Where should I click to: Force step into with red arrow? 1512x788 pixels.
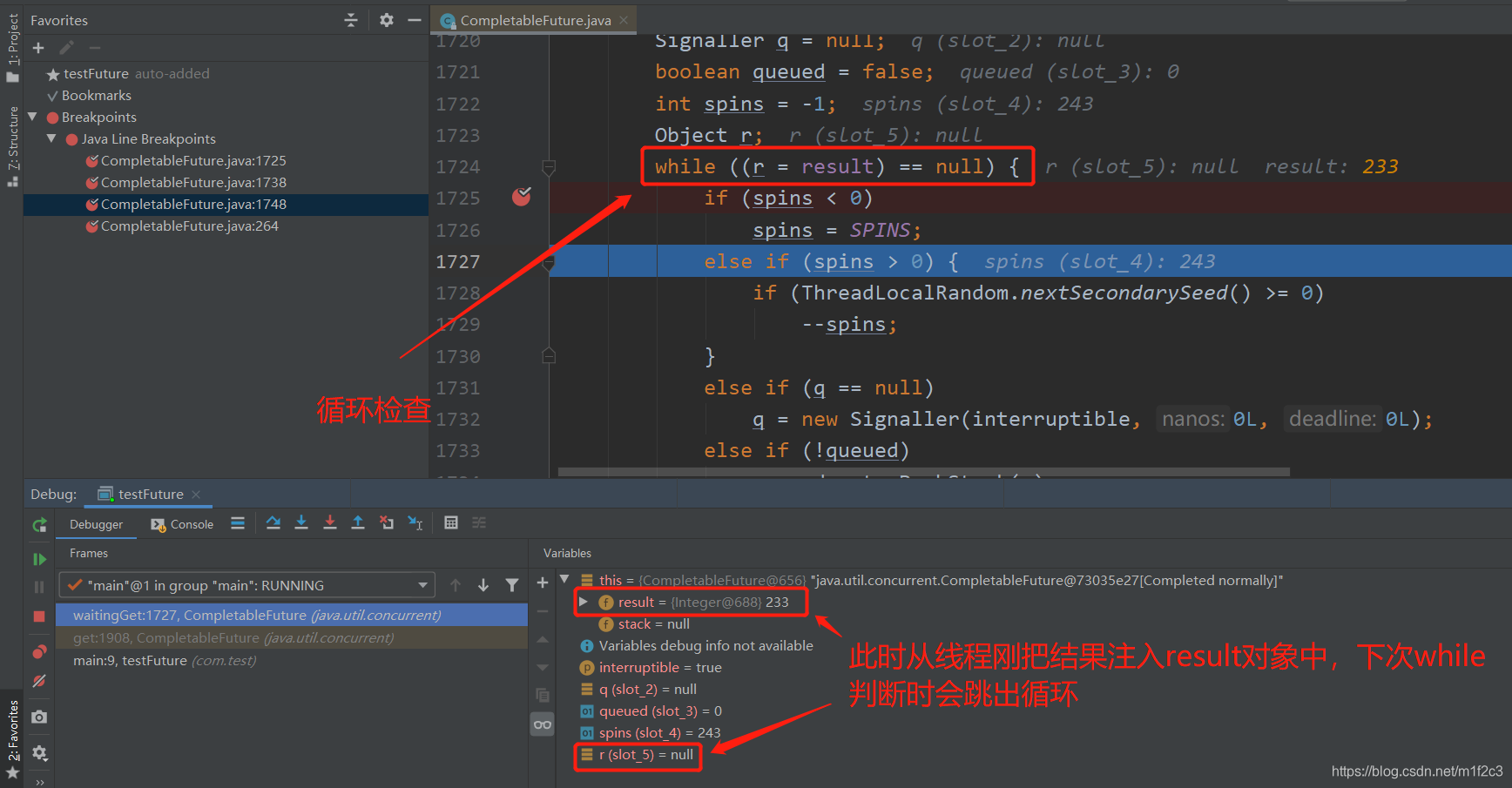pyautogui.click(x=329, y=523)
